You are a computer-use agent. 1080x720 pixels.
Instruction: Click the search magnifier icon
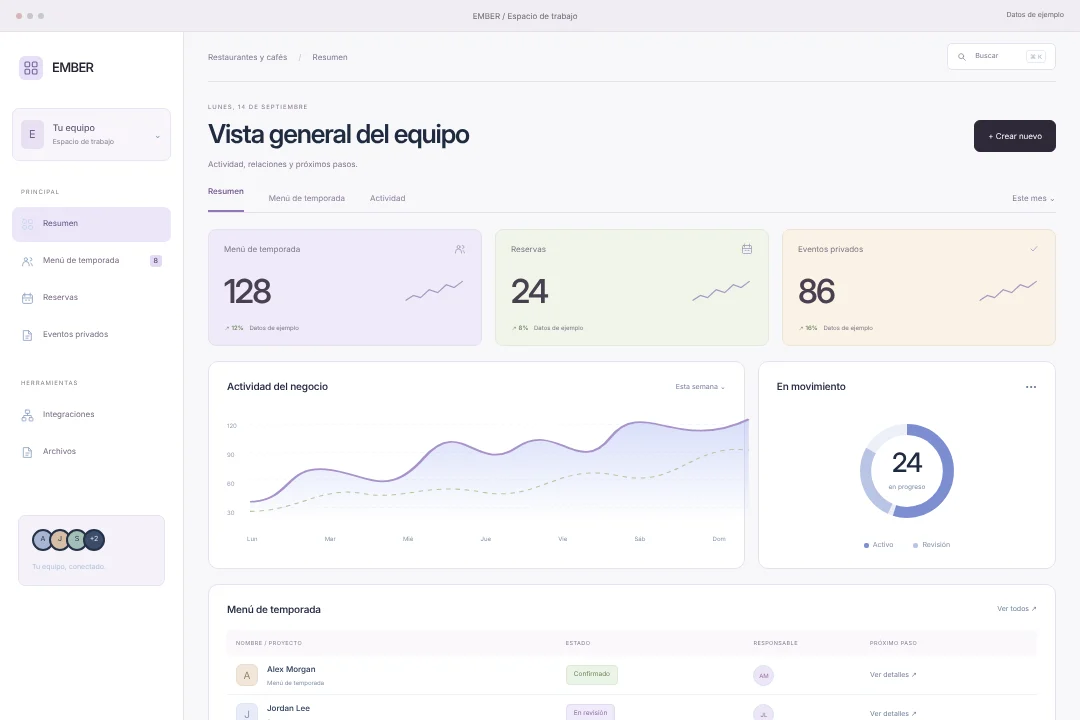point(962,56)
